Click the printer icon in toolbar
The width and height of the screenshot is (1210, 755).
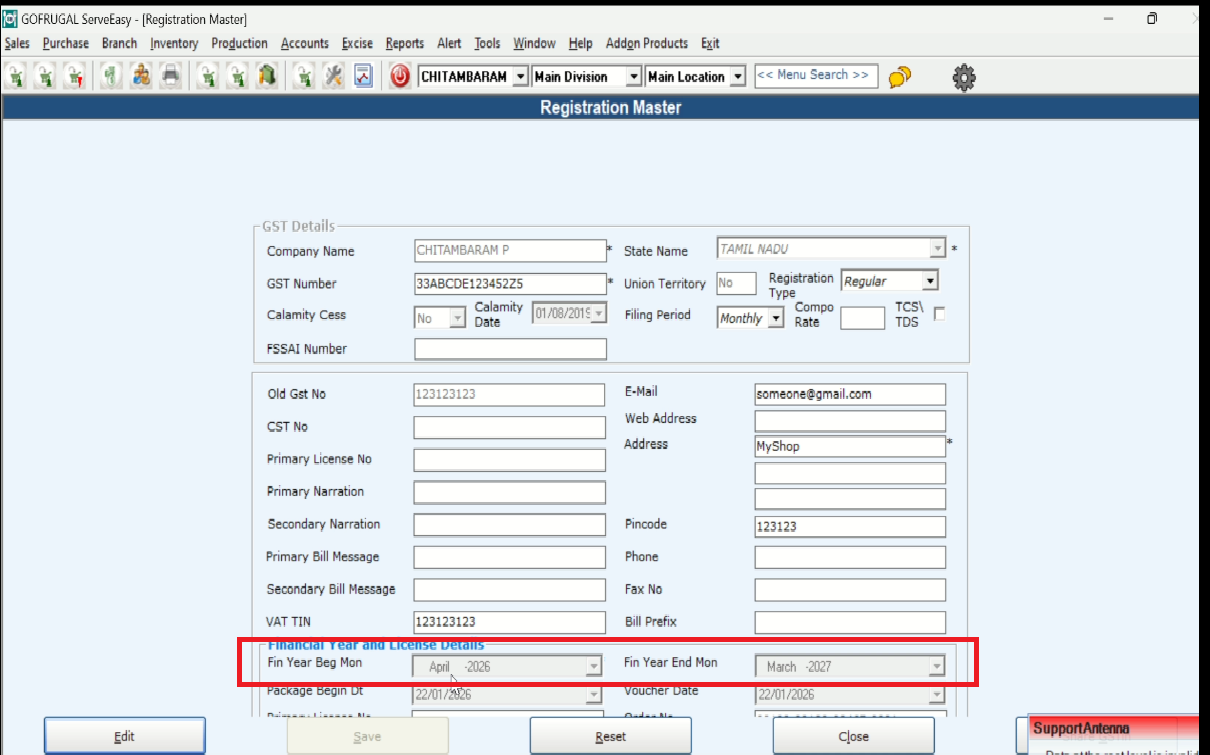(x=171, y=77)
